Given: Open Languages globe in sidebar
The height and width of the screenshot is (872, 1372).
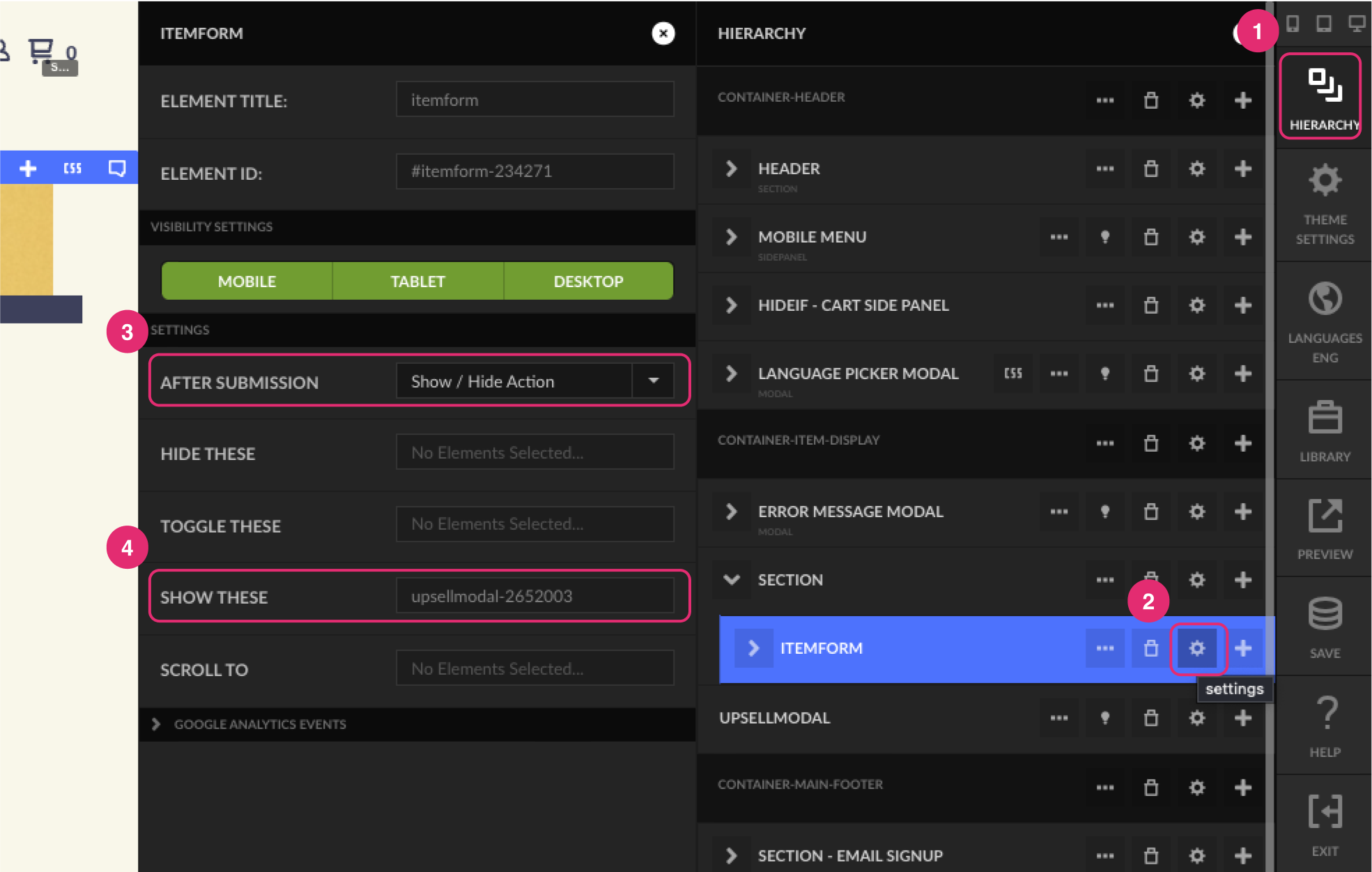Looking at the screenshot, I should (x=1324, y=321).
